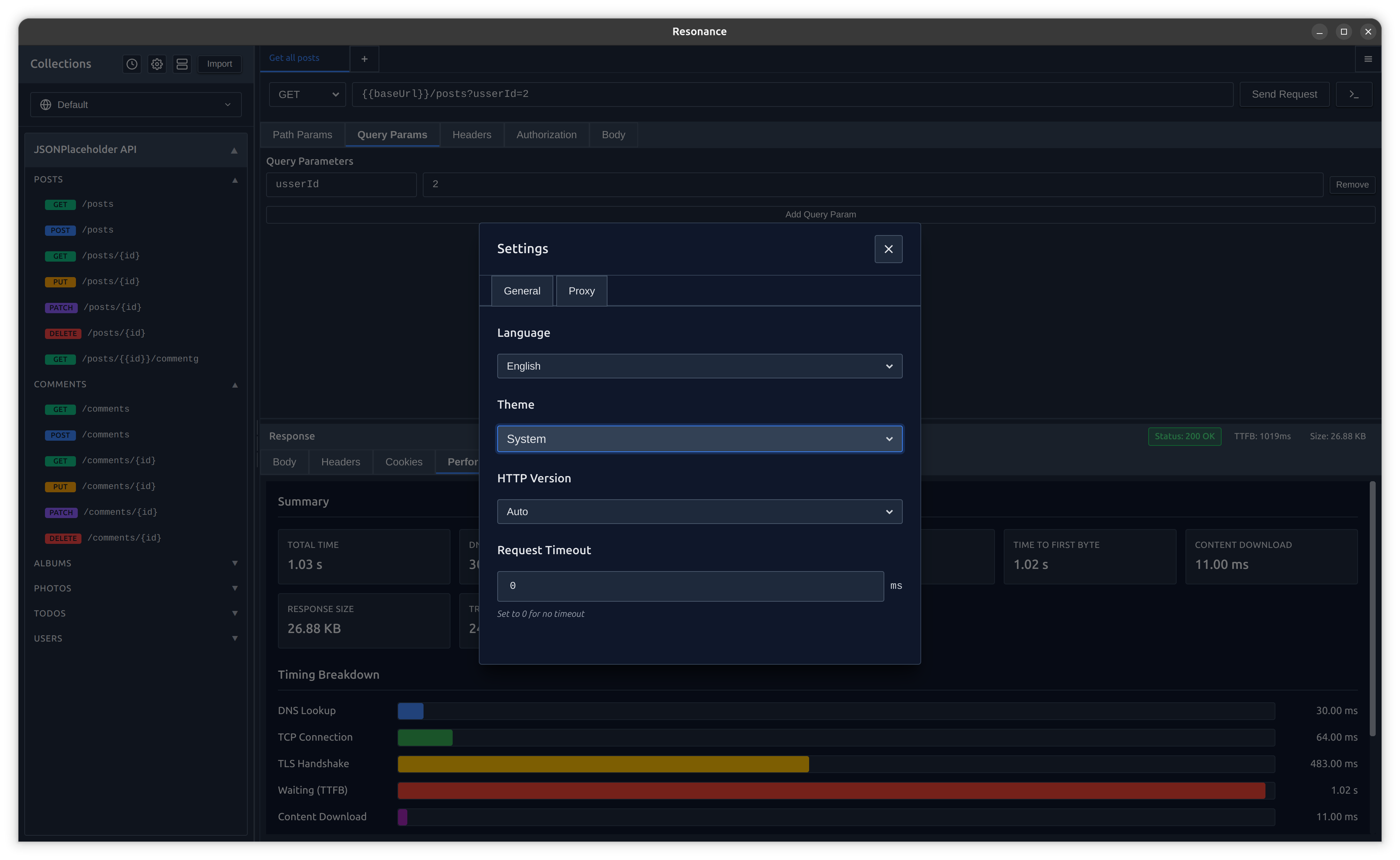
Task: Open the HTTP Version dropdown
Action: 699,512
